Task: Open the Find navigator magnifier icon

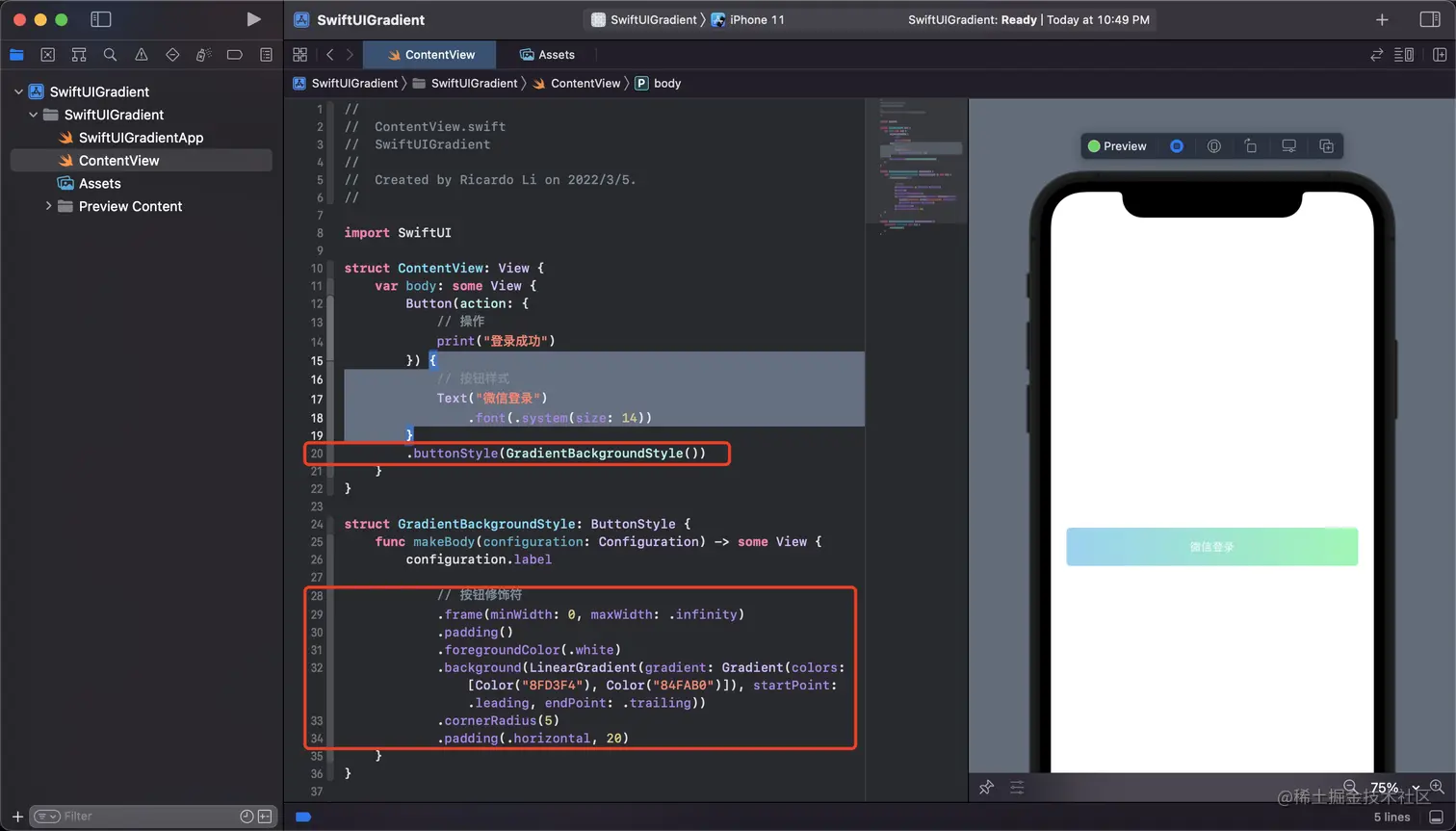Action: pyautogui.click(x=110, y=55)
